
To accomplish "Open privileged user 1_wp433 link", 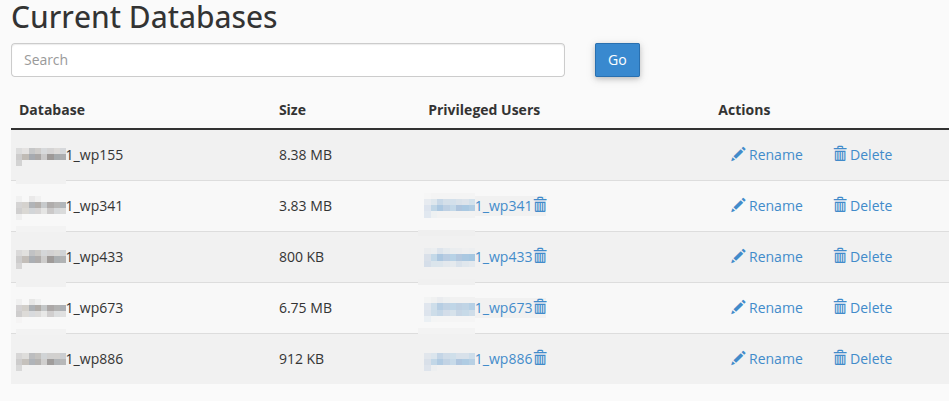I will click(x=478, y=257).
